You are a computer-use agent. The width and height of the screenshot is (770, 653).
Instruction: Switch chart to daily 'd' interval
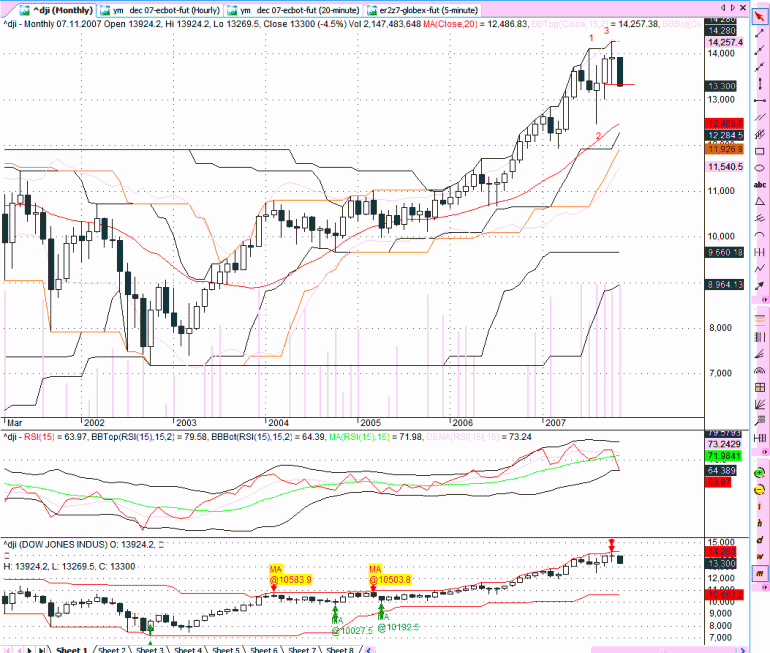click(760, 540)
